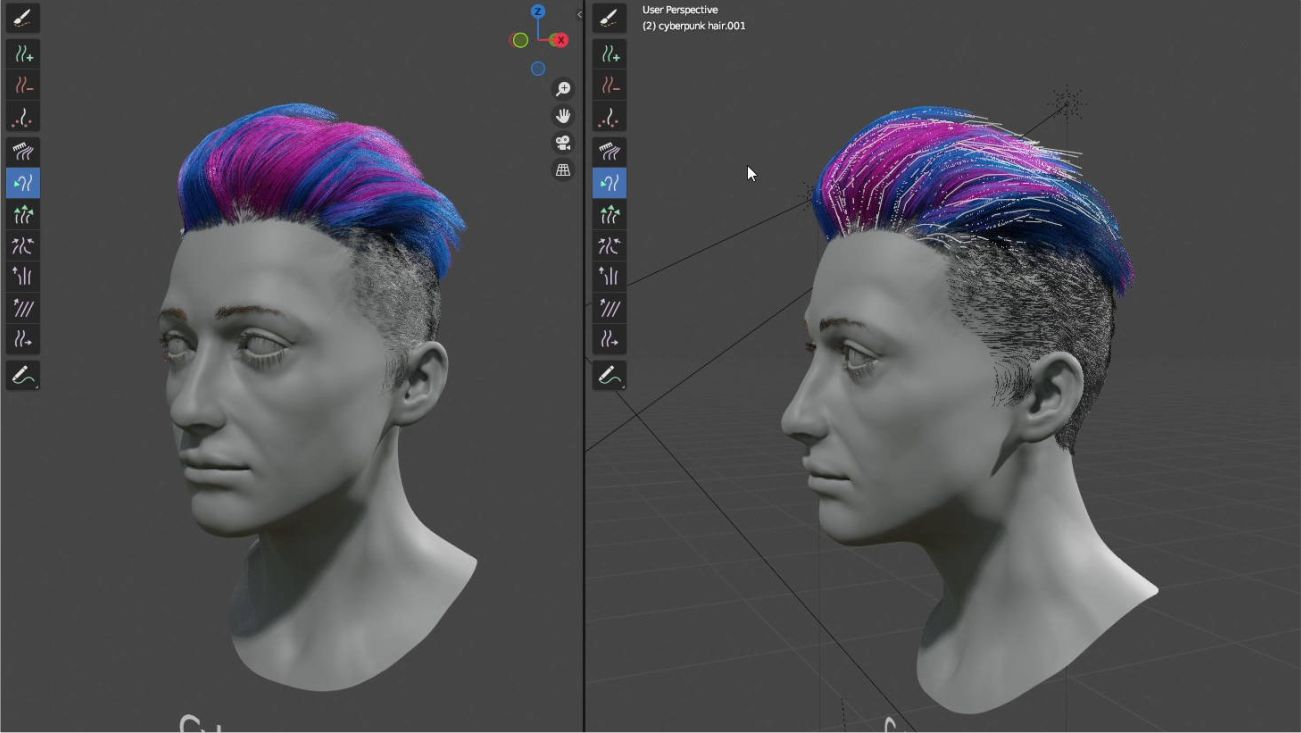Select Comb tool in the axis-gizmo viewport

(x=23, y=152)
